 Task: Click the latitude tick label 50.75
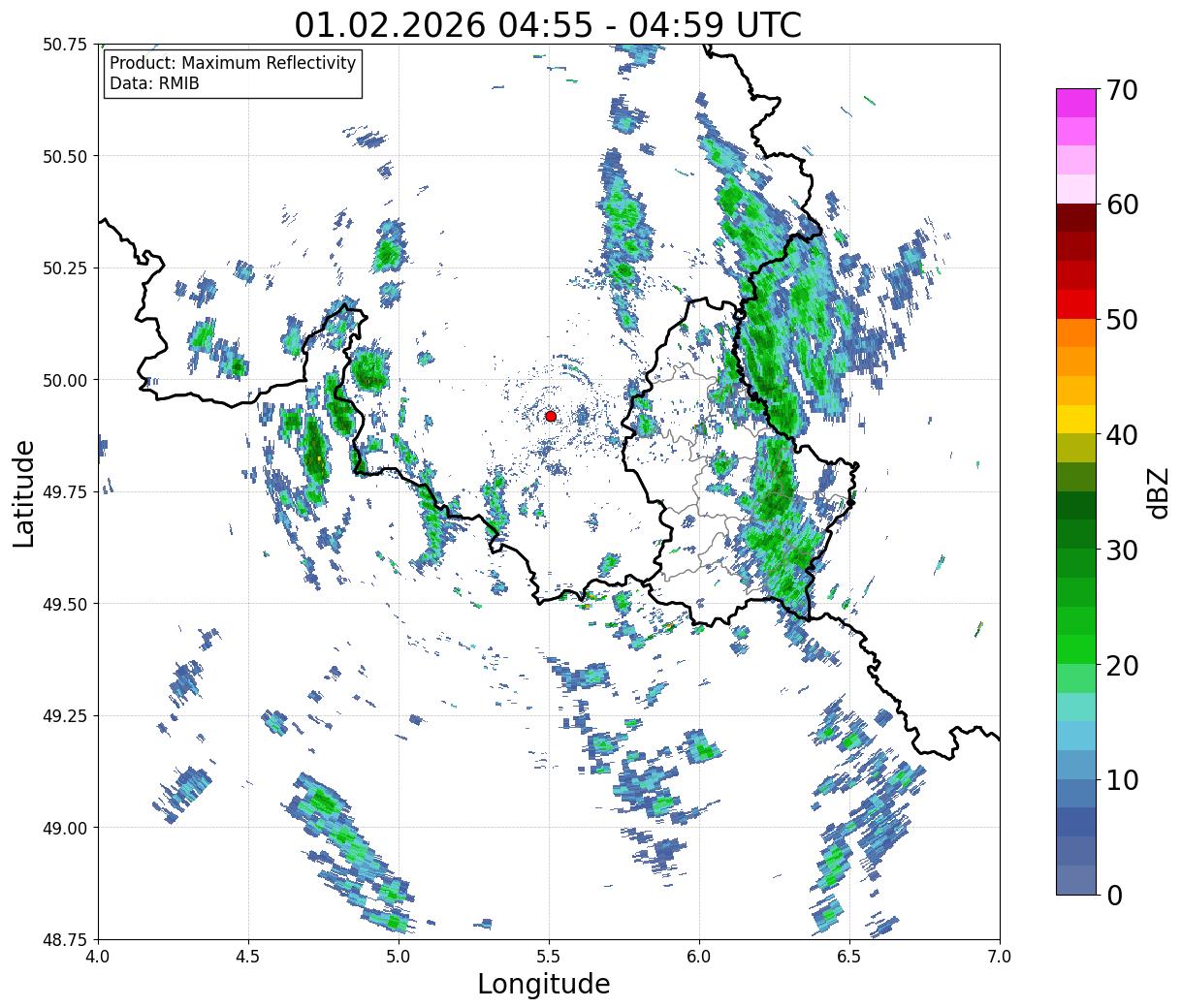[x=66, y=45]
